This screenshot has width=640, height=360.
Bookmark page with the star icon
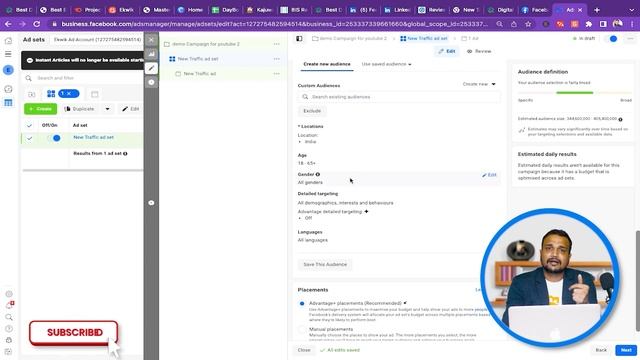click(x=528, y=24)
